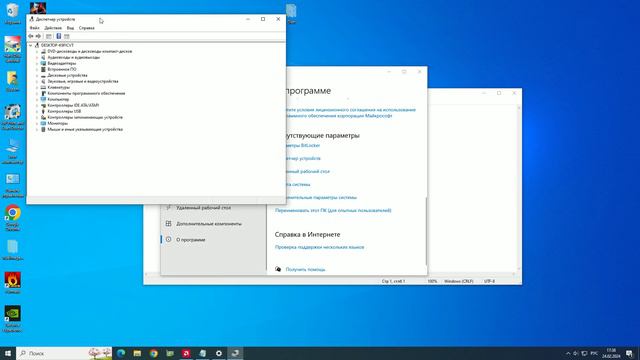
Task: Click the Windows Start button
Action: tap(8, 353)
